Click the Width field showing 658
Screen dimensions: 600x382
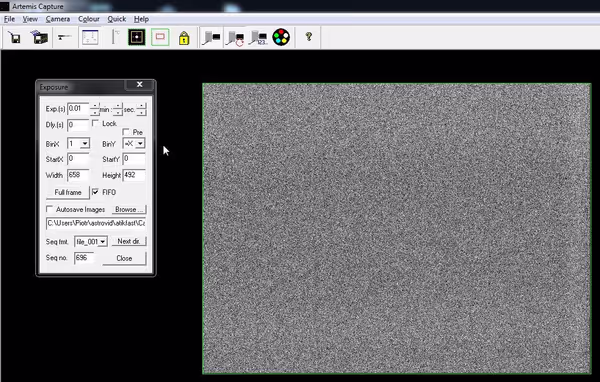(x=78, y=175)
